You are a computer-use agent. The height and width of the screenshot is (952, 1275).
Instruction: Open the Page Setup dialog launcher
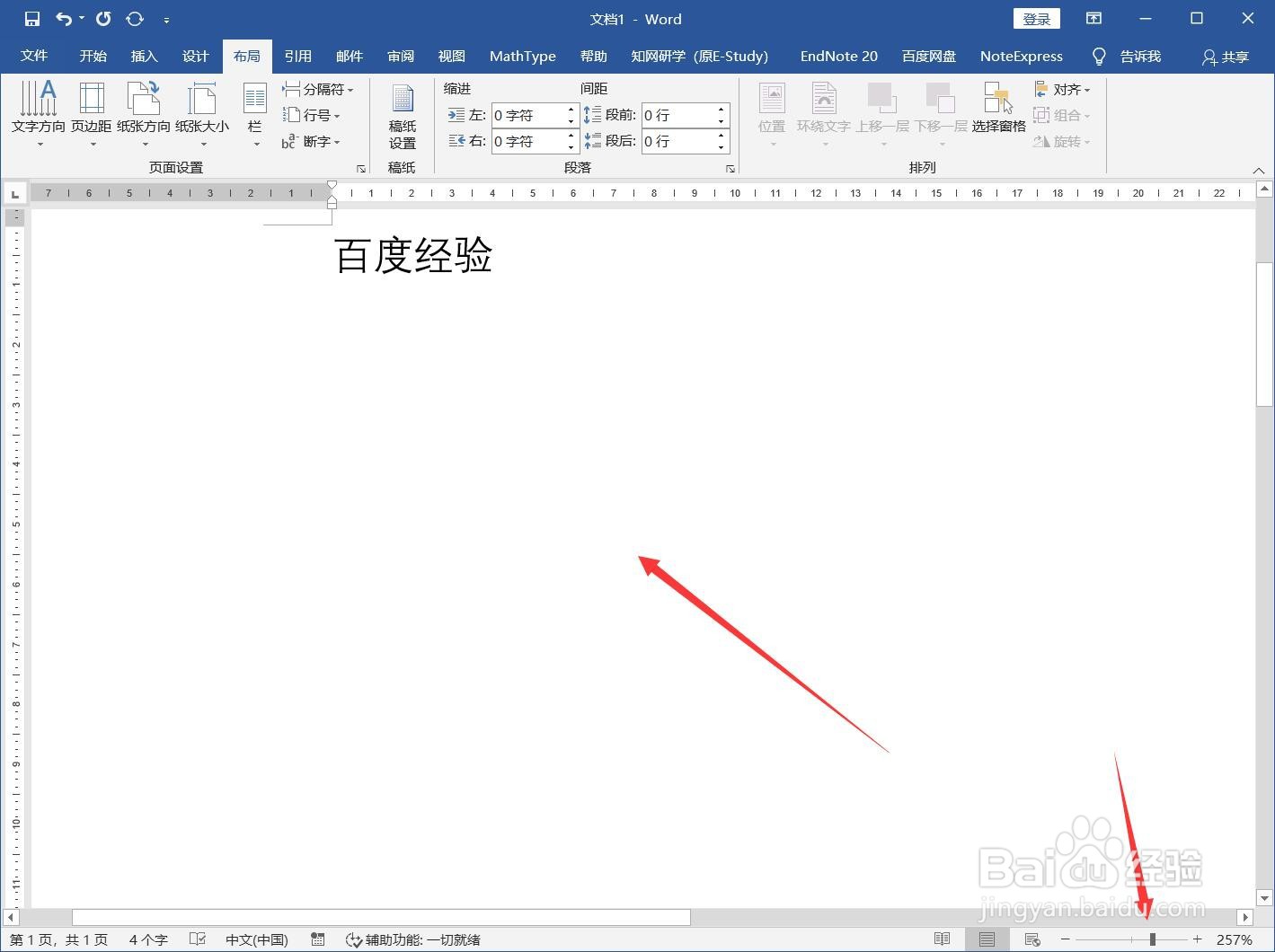tap(361, 168)
